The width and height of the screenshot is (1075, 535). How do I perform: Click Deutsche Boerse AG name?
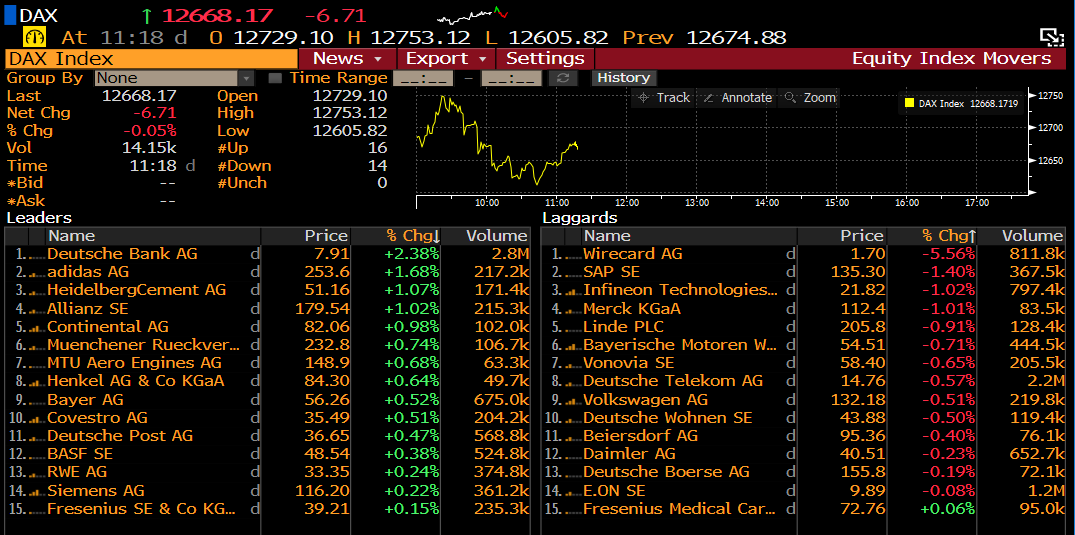coord(666,473)
